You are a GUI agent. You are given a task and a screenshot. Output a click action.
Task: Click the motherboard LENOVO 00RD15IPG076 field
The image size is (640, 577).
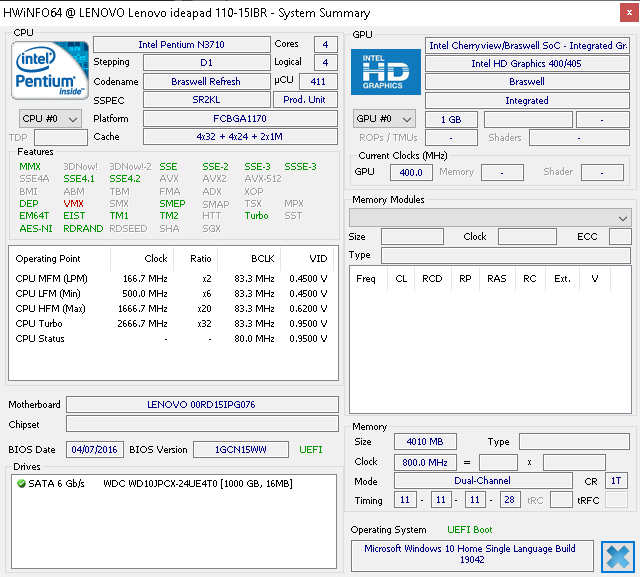click(202, 404)
